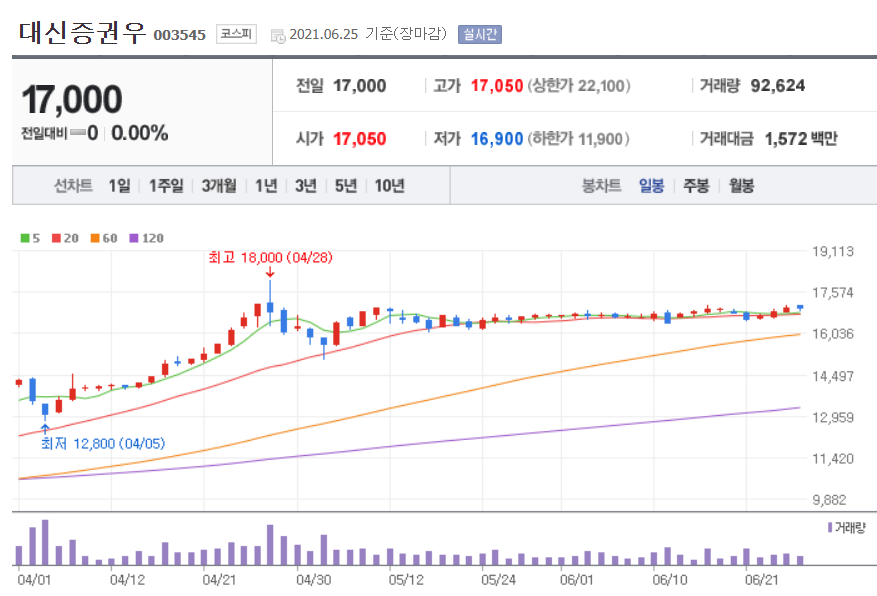Click the 시가 17,050 opening price value

point(360,139)
